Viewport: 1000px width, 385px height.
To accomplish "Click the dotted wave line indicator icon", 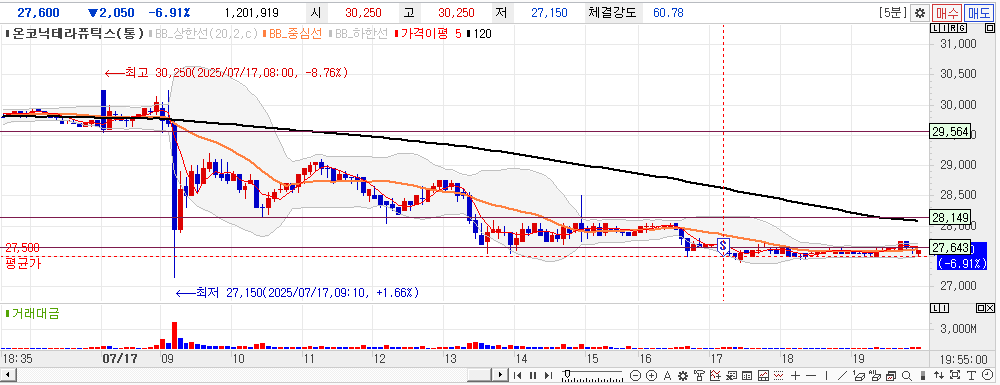I will tap(778, 375).
